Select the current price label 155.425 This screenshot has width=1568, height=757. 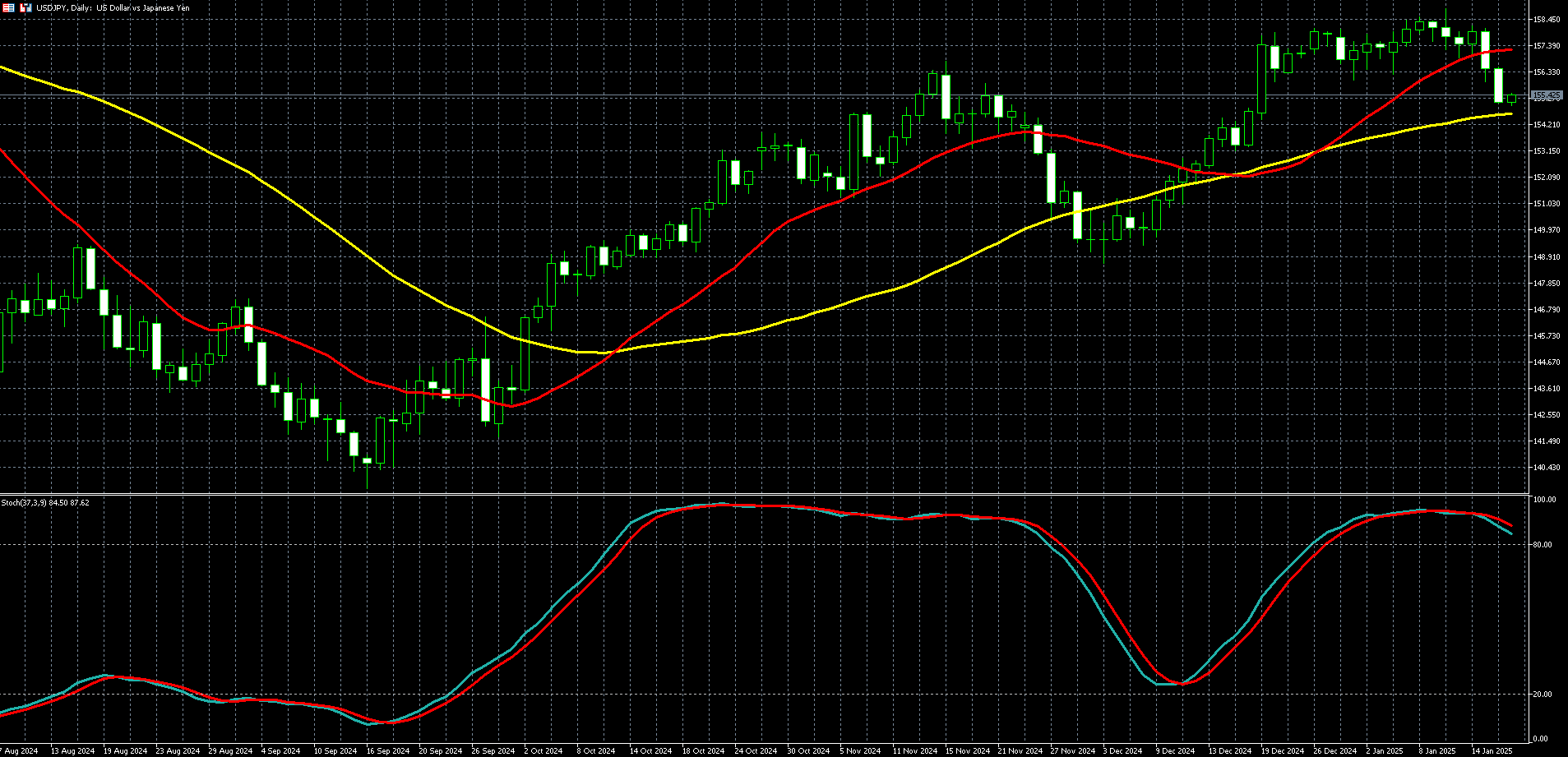pyautogui.click(x=1547, y=96)
